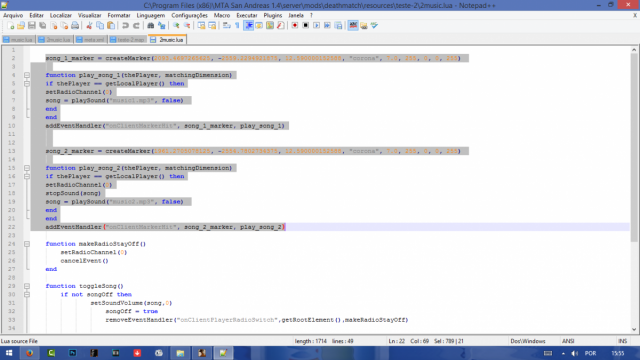Collapse the play_song_2 function fold
The height and width of the screenshot is (360, 640).
pos(27,168)
